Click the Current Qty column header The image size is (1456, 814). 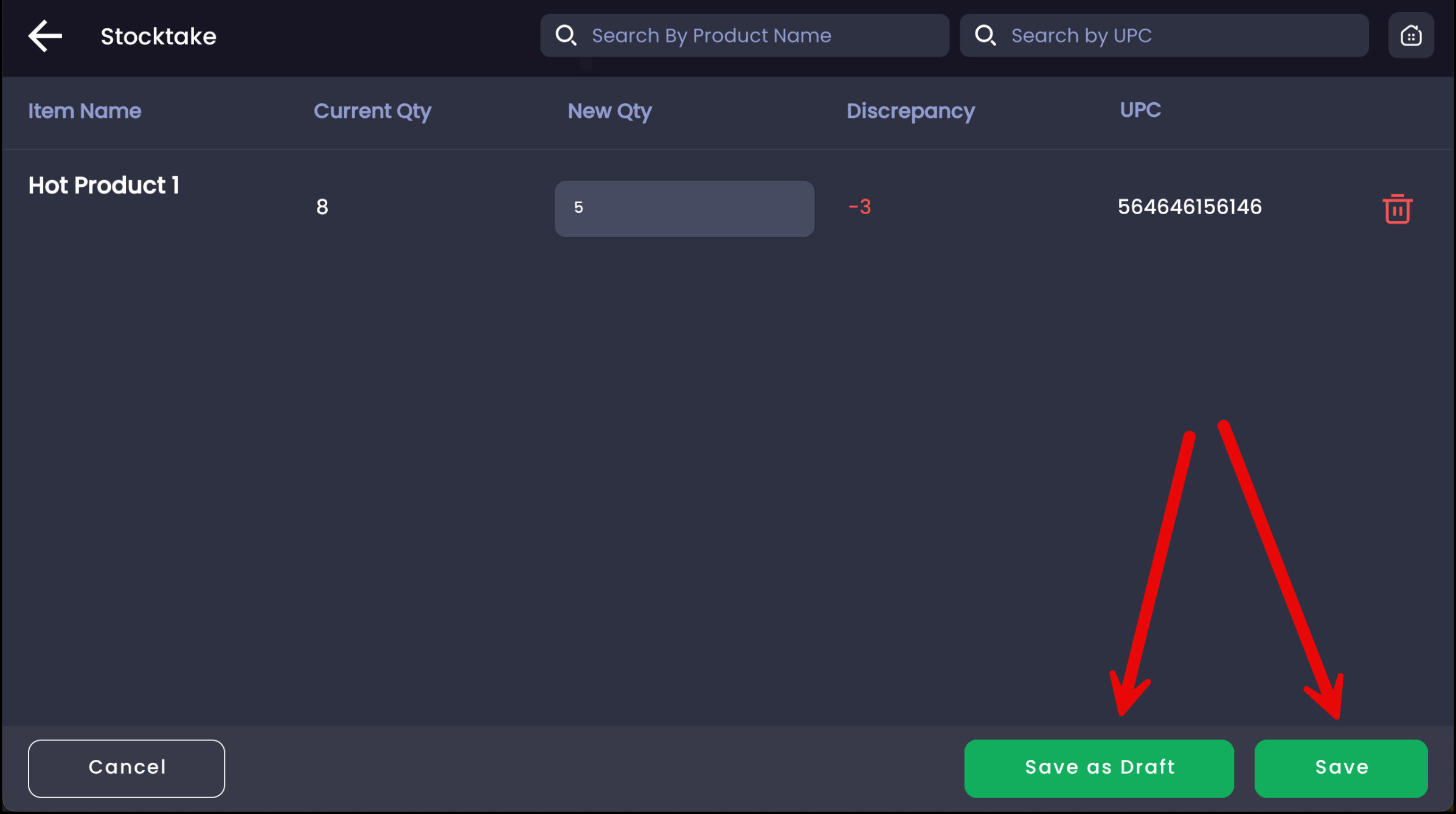(372, 111)
